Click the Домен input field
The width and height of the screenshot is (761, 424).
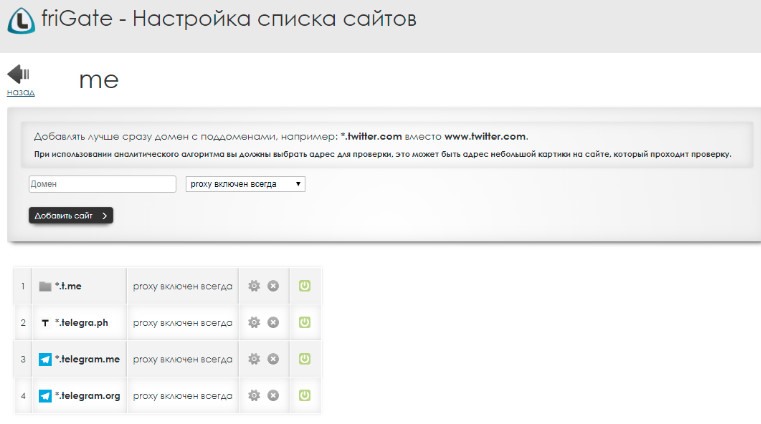[102, 184]
